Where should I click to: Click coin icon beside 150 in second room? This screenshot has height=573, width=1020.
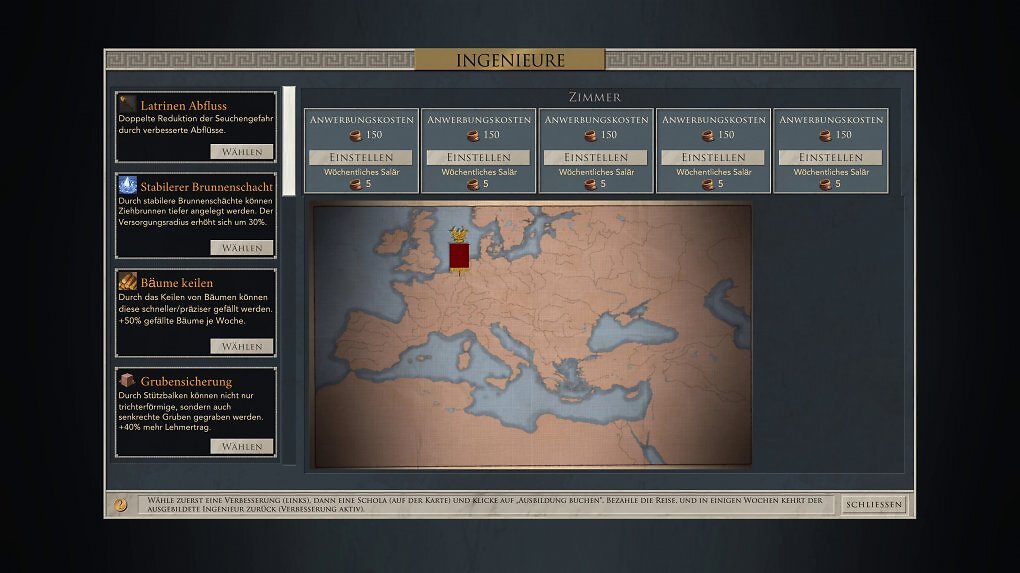click(473, 135)
